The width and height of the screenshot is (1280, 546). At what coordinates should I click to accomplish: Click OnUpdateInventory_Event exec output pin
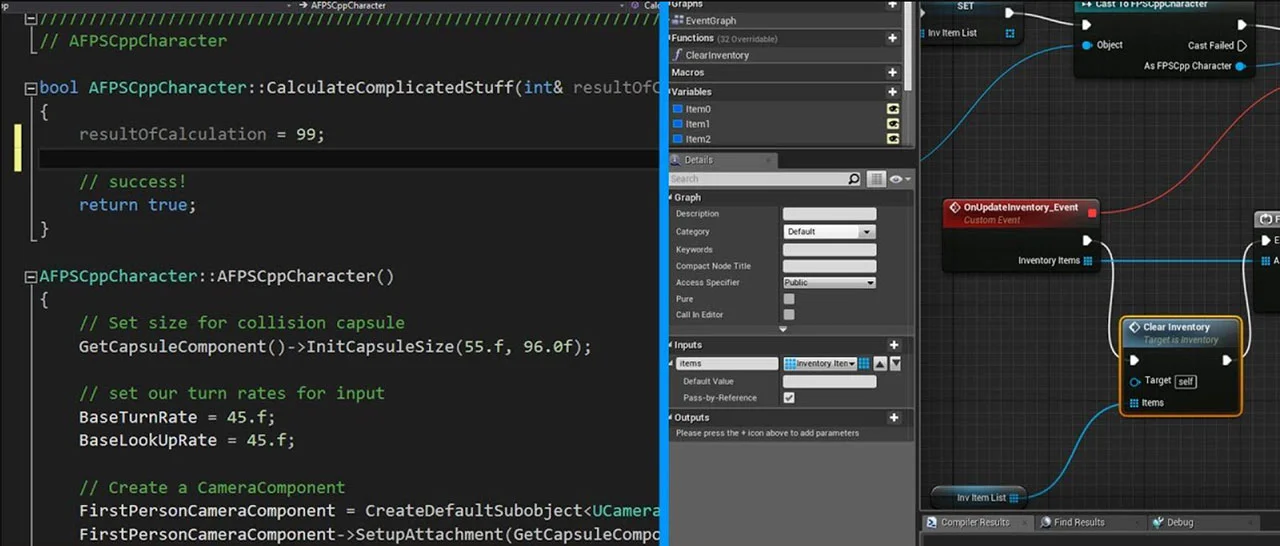(x=1088, y=240)
